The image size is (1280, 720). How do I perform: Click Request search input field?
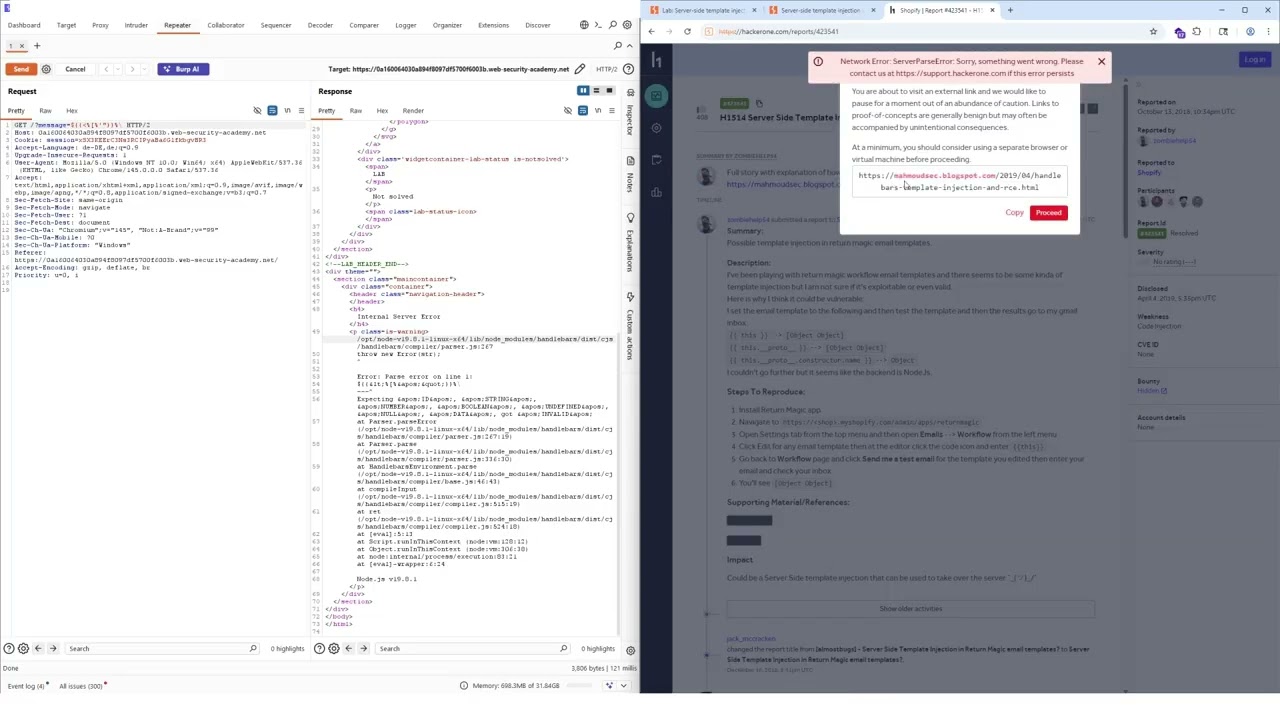coord(161,649)
